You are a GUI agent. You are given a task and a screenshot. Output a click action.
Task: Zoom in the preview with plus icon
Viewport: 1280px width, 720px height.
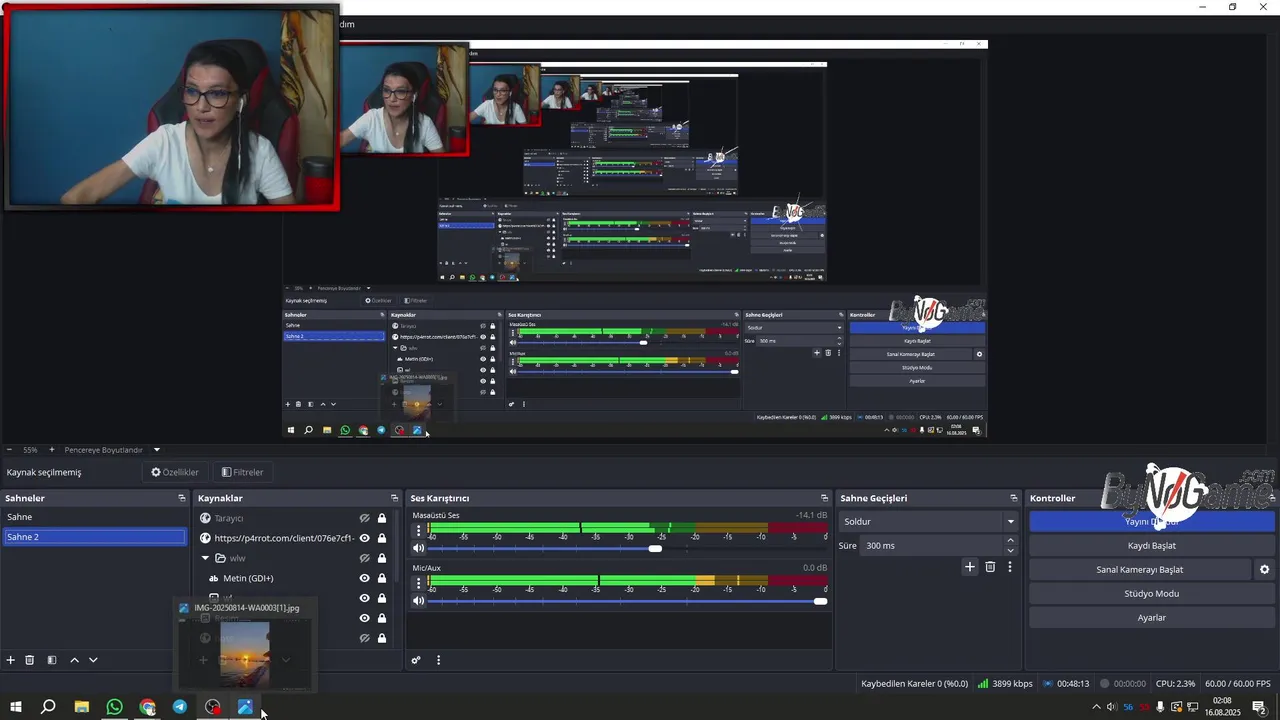click(52, 450)
